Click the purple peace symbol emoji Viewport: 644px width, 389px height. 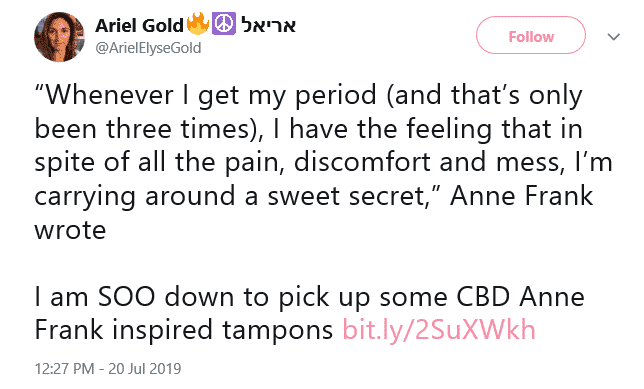[x=224, y=24]
